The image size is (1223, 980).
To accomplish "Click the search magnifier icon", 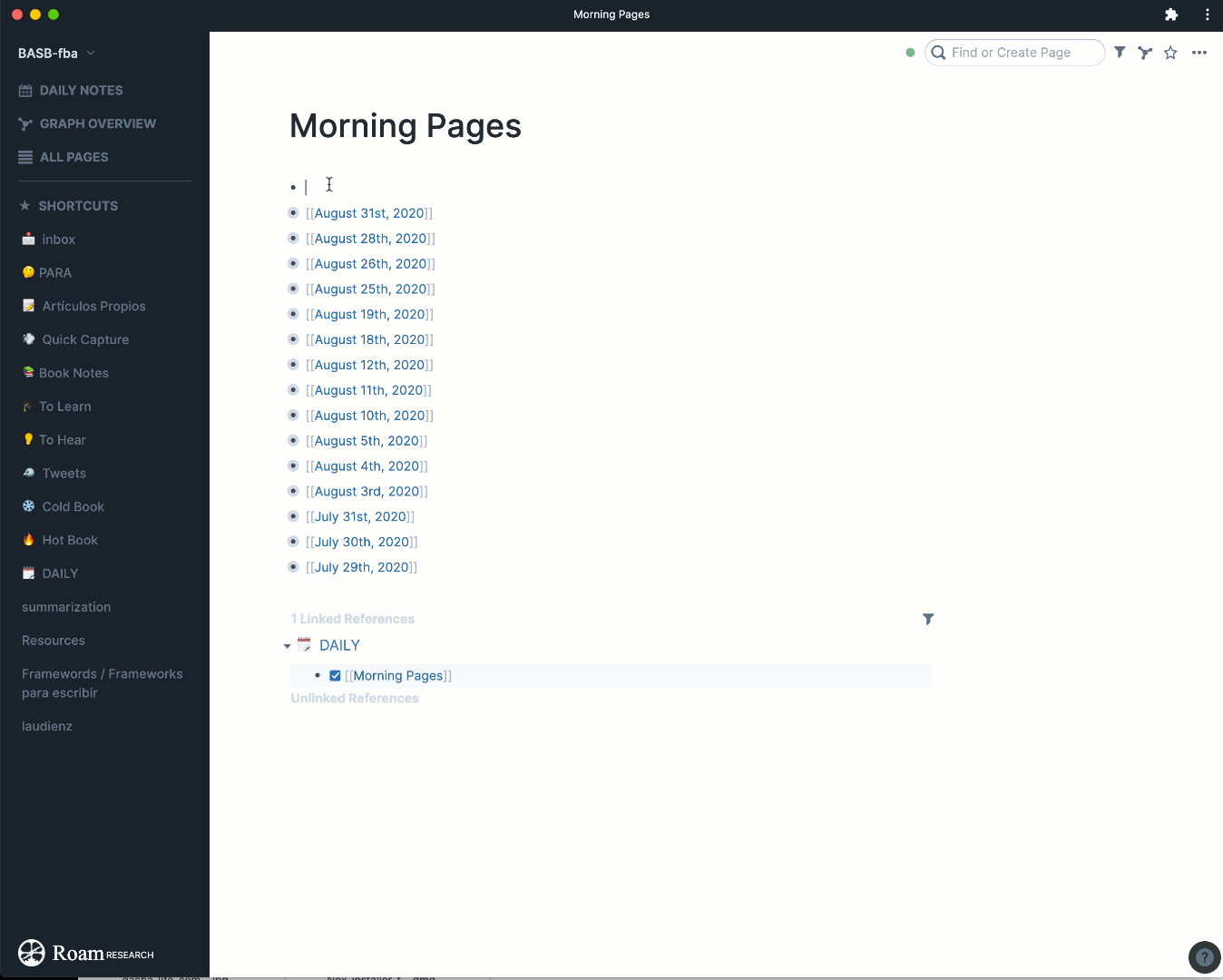I will click(x=939, y=53).
